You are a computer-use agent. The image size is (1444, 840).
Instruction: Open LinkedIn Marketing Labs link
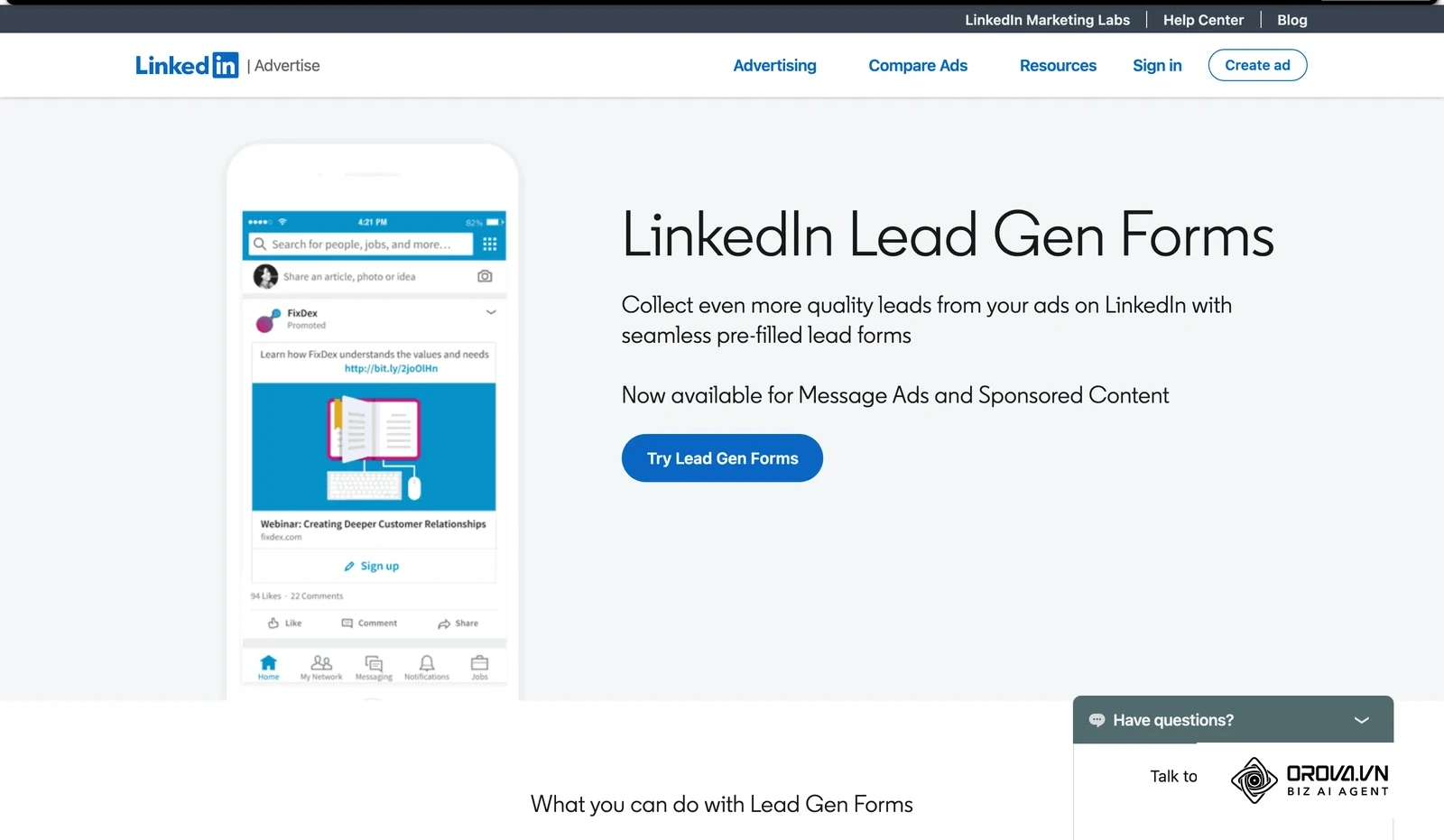pos(1047,20)
